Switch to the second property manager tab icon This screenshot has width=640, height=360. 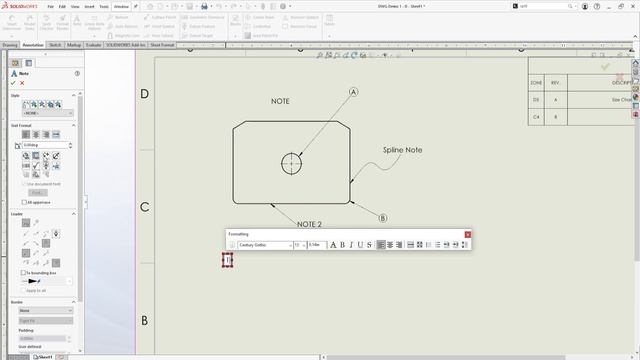coord(29,63)
